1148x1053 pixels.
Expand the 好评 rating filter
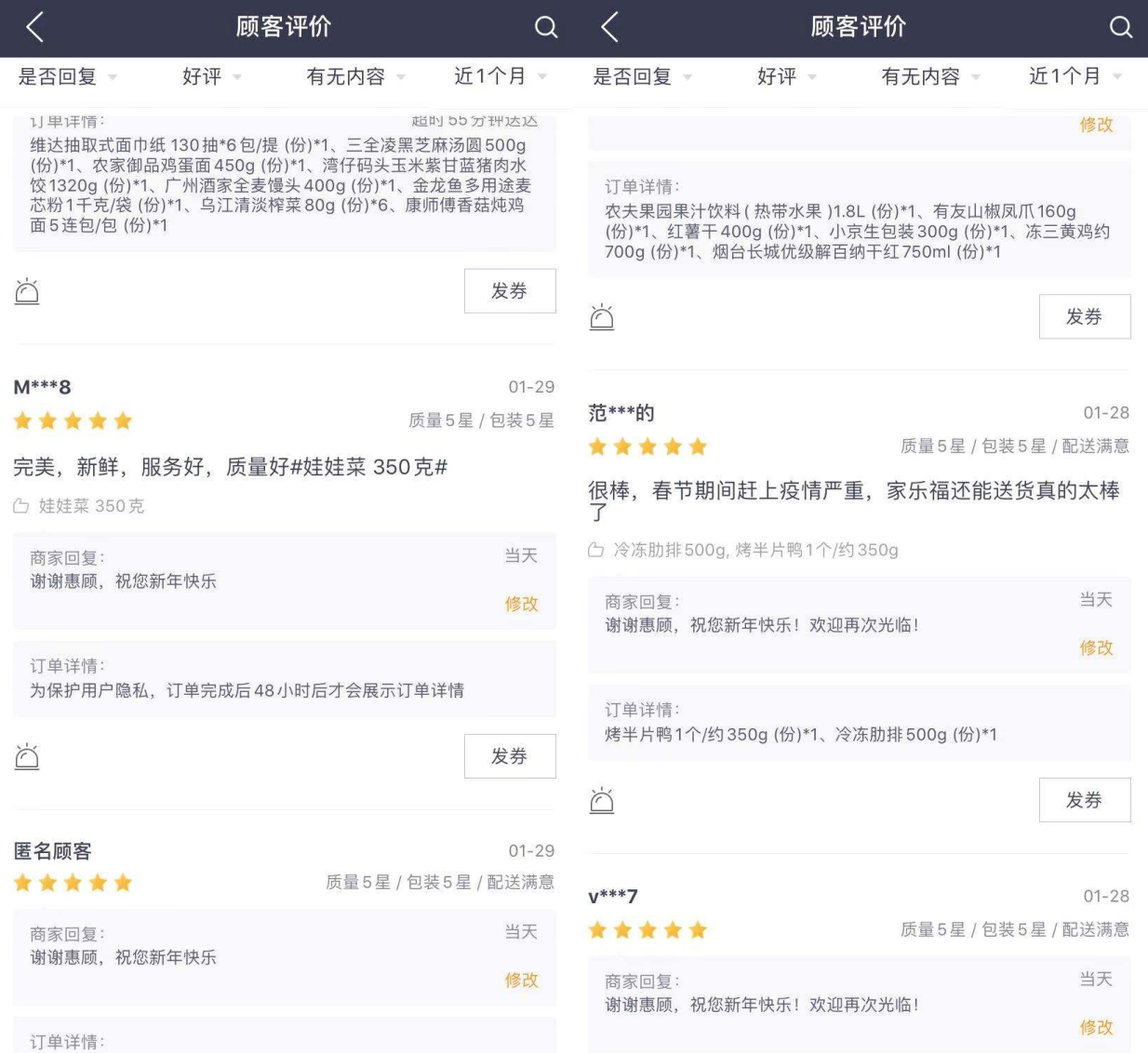click(203, 77)
